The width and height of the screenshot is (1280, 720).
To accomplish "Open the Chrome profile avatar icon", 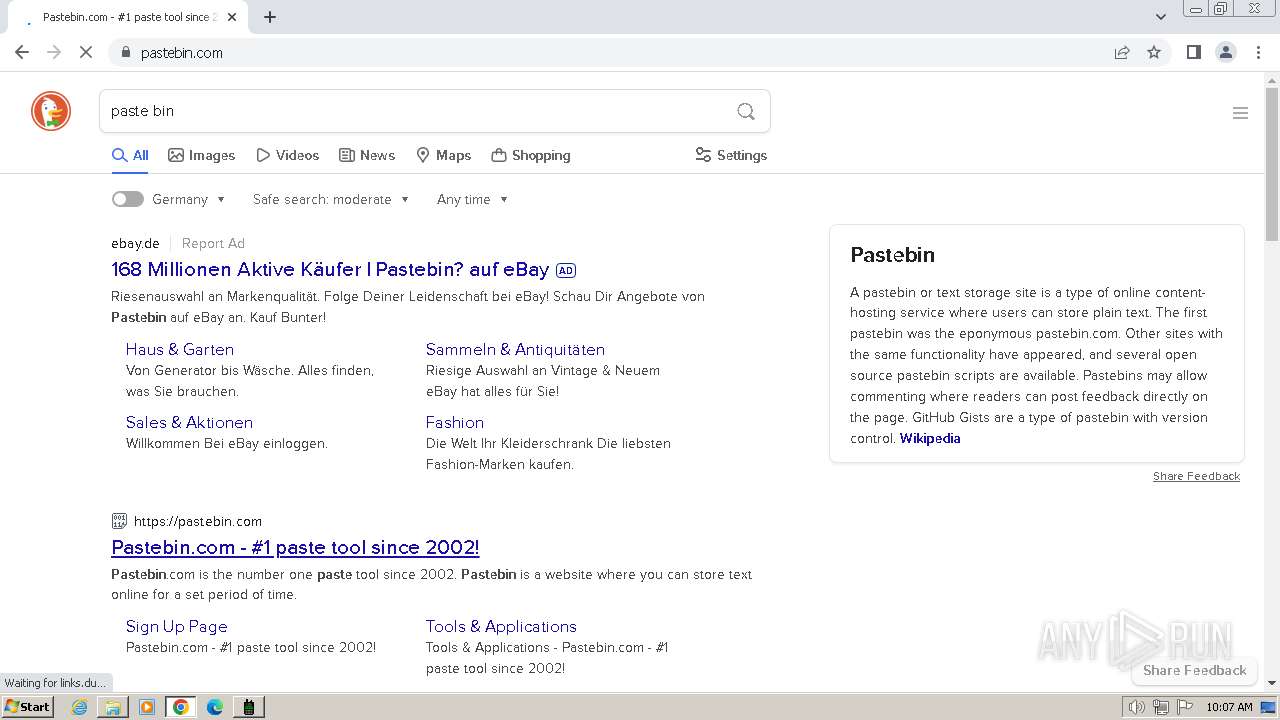I will coord(1226,52).
